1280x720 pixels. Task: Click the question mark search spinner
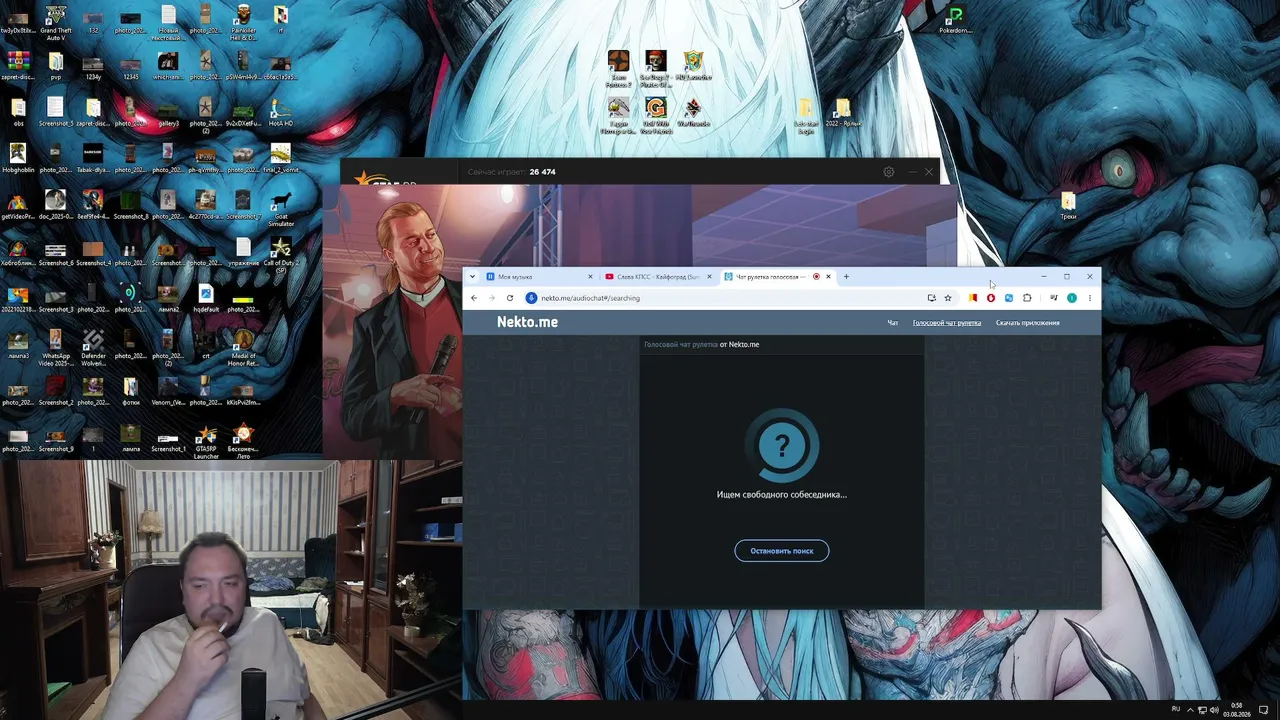click(x=782, y=446)
